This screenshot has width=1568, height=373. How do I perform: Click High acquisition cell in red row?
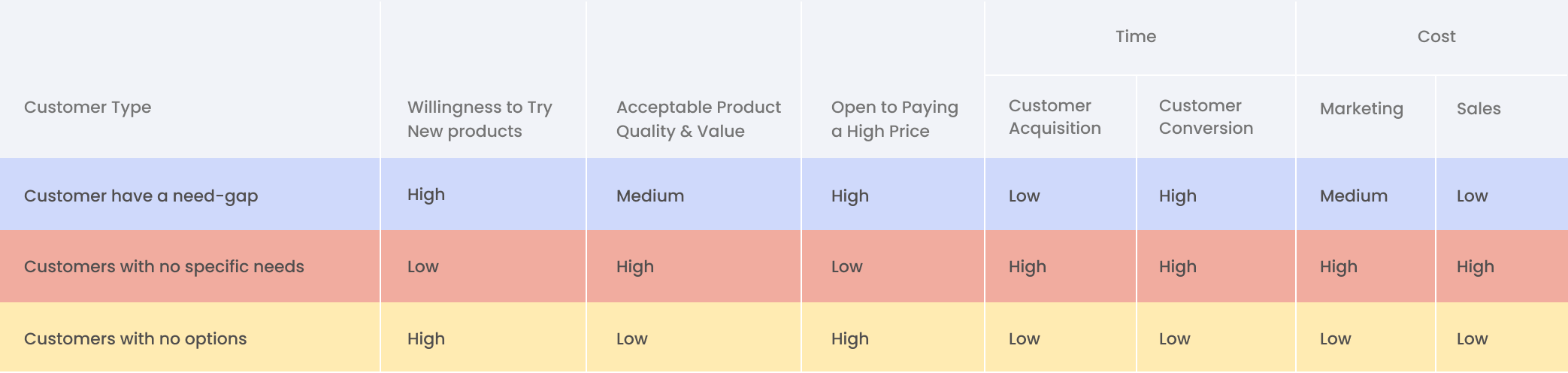coord(1028,267)
